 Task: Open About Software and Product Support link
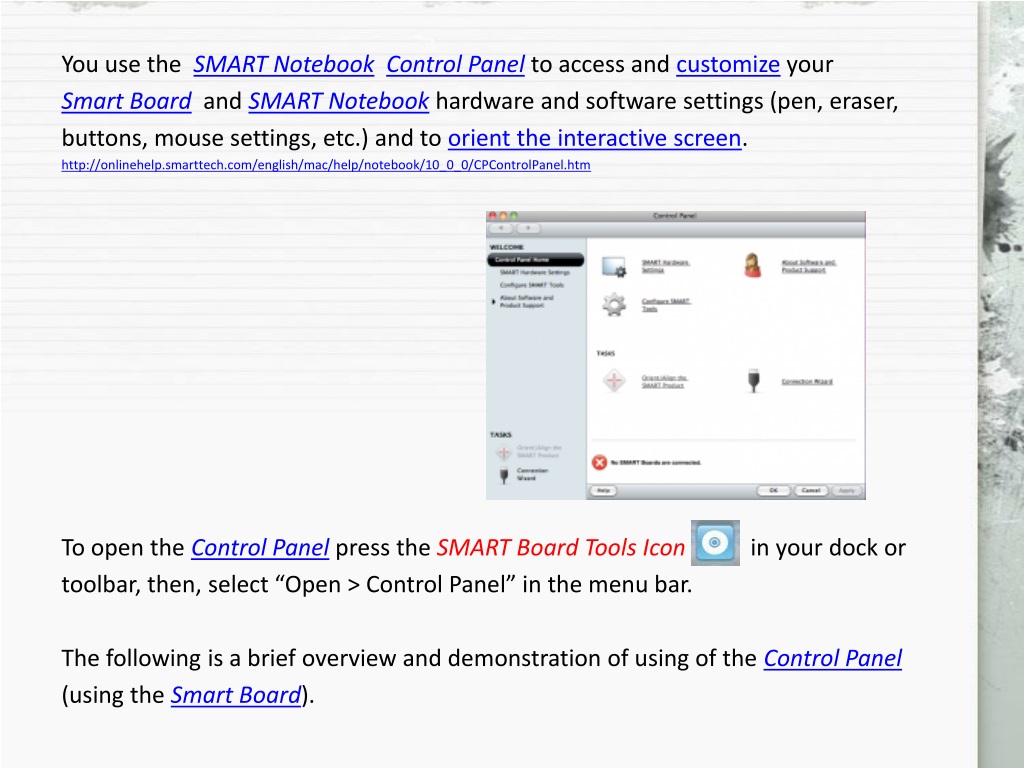808,266
